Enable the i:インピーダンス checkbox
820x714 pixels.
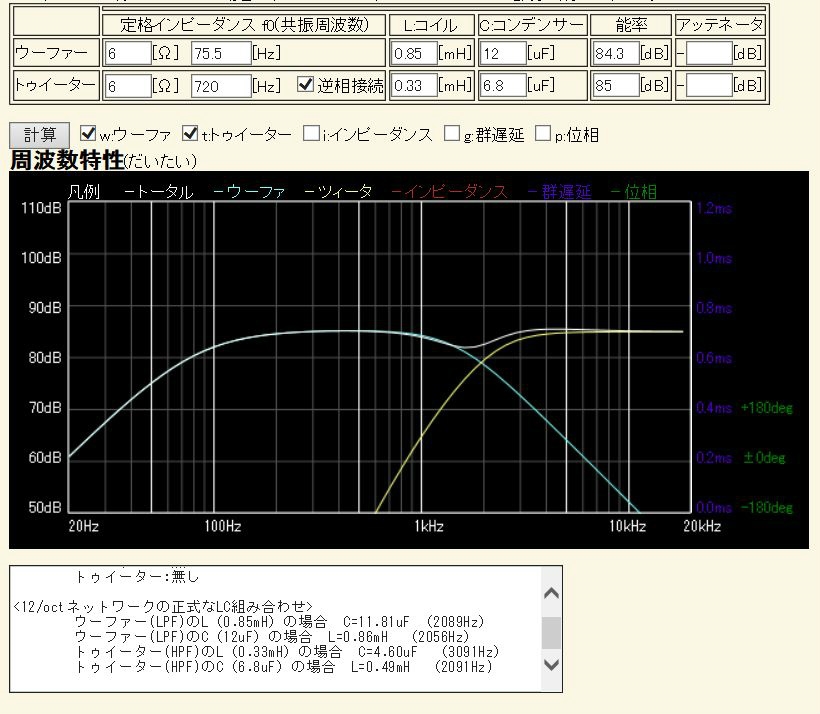(x=312, y=134)
